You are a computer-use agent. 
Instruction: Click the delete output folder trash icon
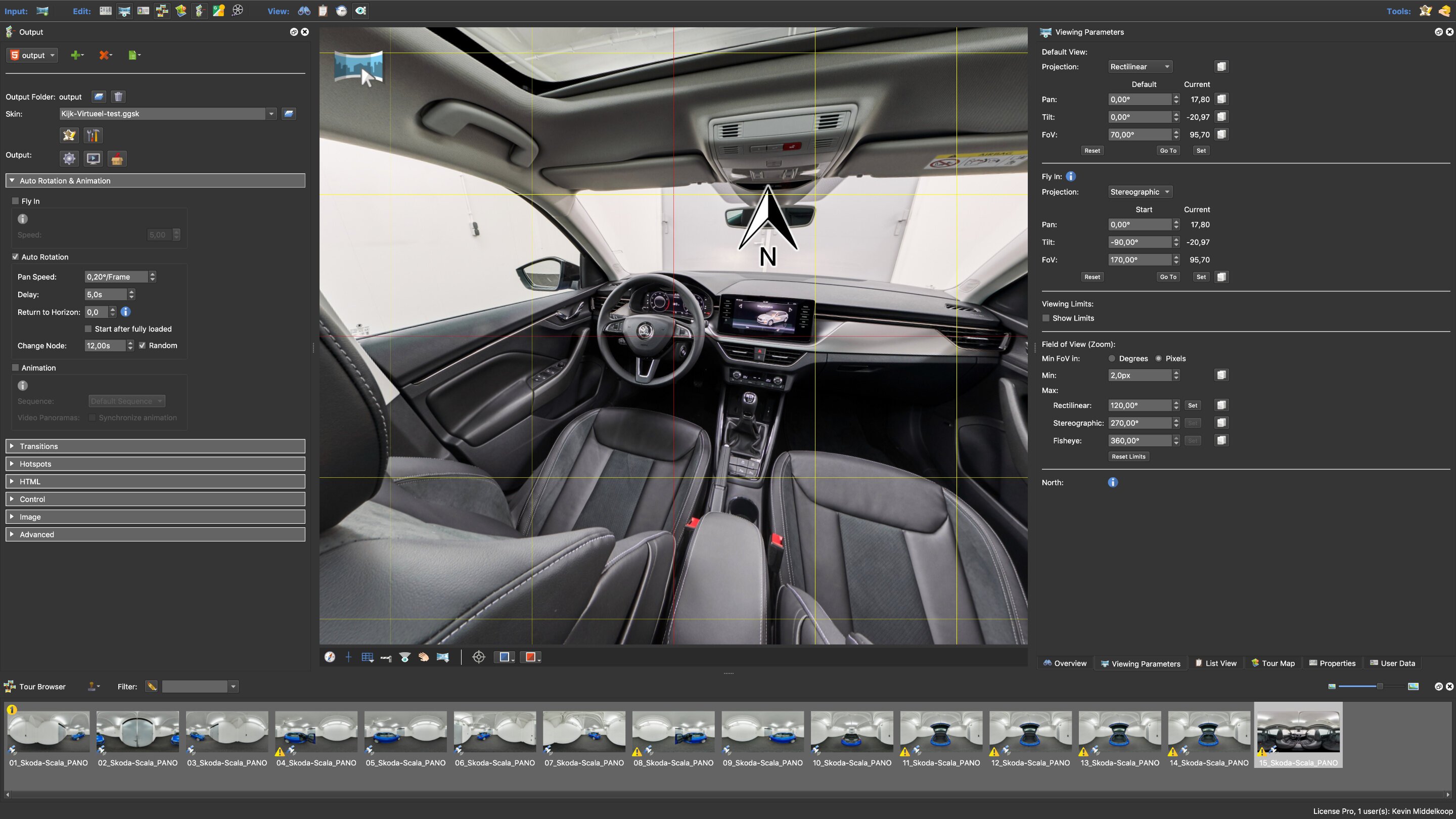coord(118,97)
